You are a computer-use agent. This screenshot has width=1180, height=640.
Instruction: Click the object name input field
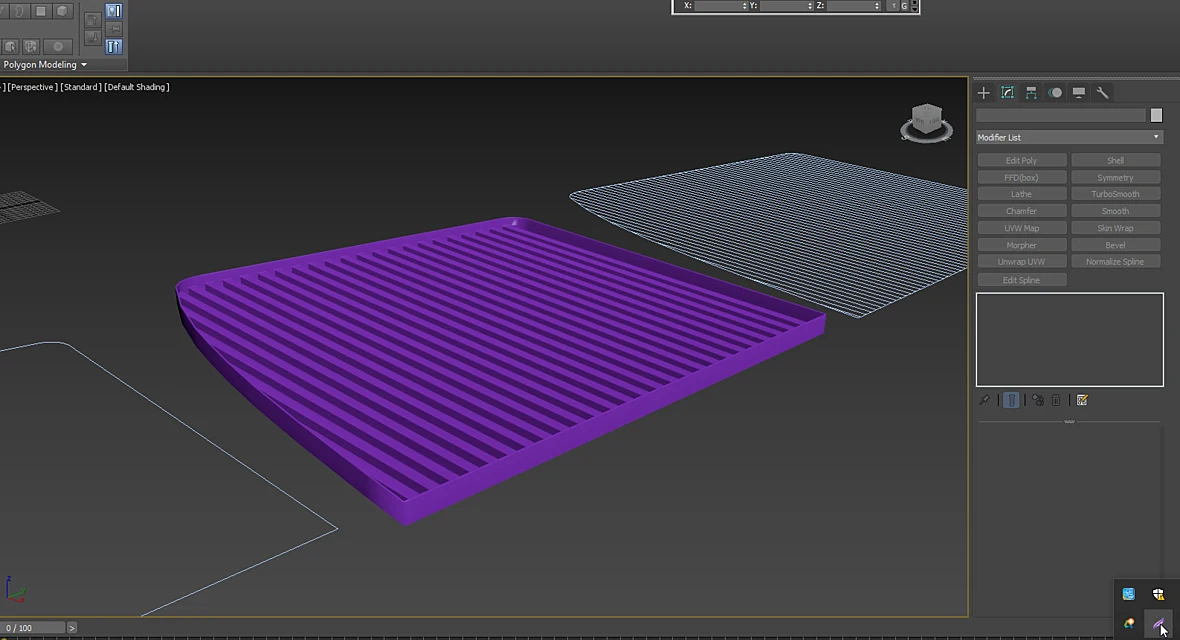1060,115
